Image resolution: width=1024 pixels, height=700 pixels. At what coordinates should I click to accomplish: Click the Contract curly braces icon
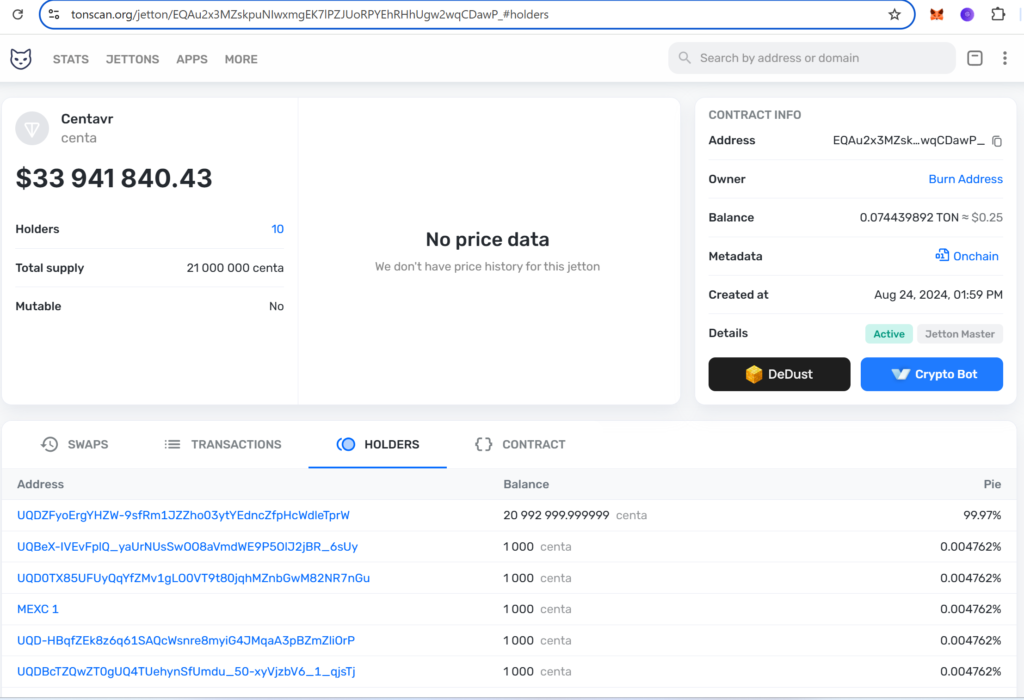tap(483, 444)
